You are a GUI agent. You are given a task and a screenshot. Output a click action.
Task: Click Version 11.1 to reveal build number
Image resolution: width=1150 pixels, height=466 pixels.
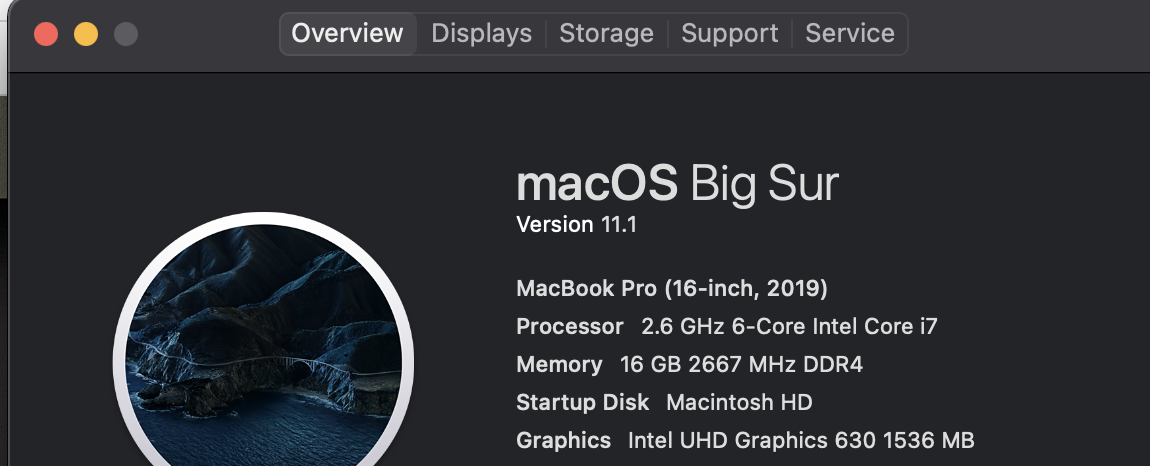pyautogui.click(x=576, y=225)
